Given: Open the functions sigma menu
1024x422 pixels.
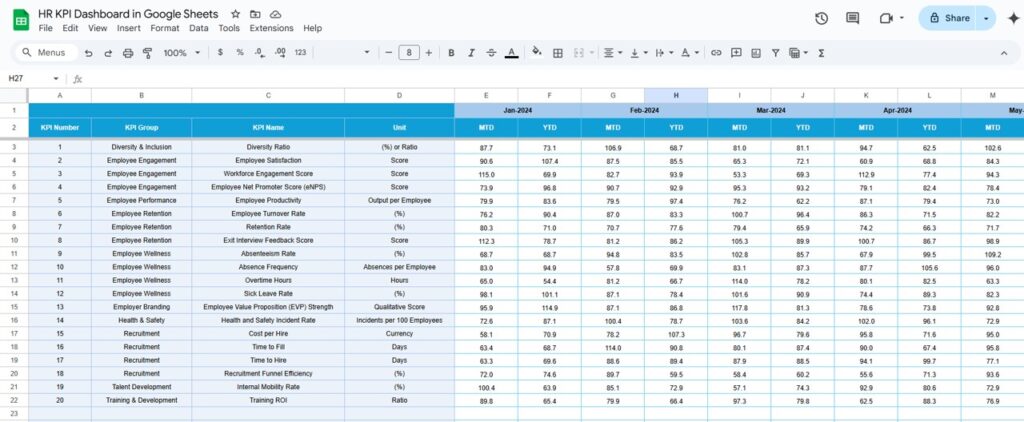Looking at the screenshot, I should coord(821,53).
